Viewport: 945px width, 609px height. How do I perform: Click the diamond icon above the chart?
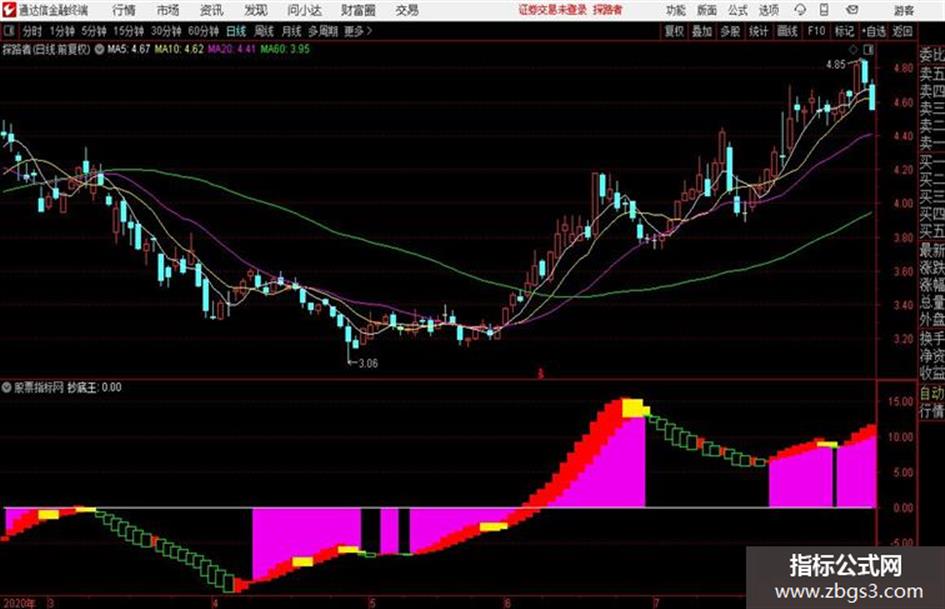pos(853,49)
